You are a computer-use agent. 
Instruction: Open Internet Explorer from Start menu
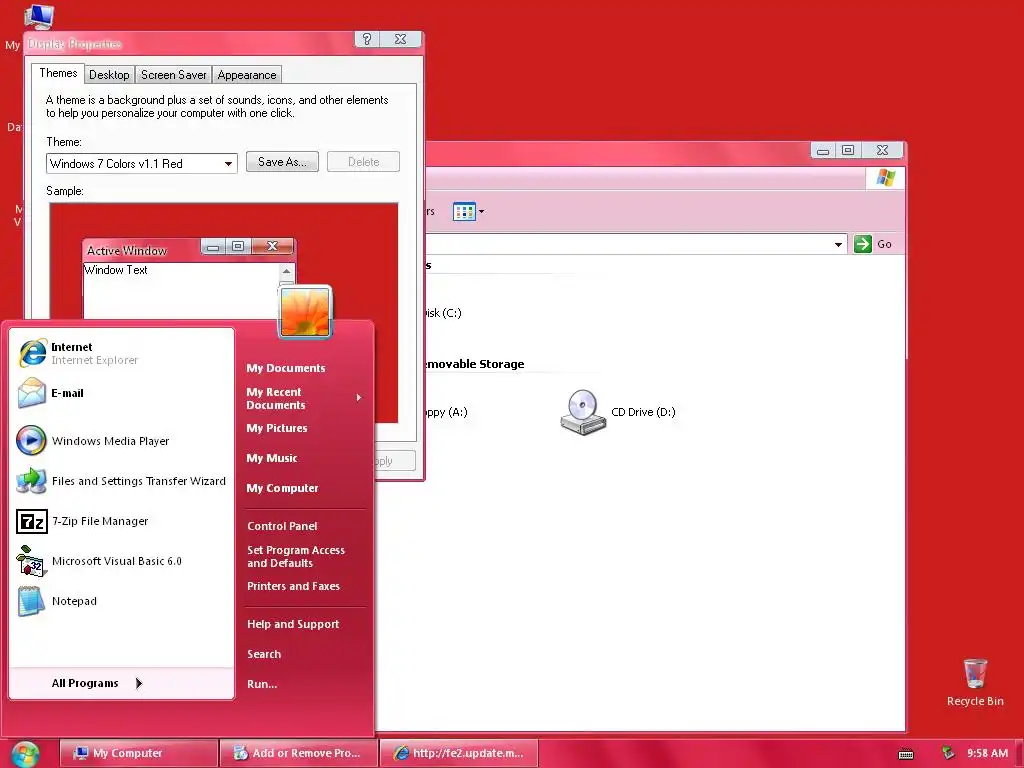(121, 353)
